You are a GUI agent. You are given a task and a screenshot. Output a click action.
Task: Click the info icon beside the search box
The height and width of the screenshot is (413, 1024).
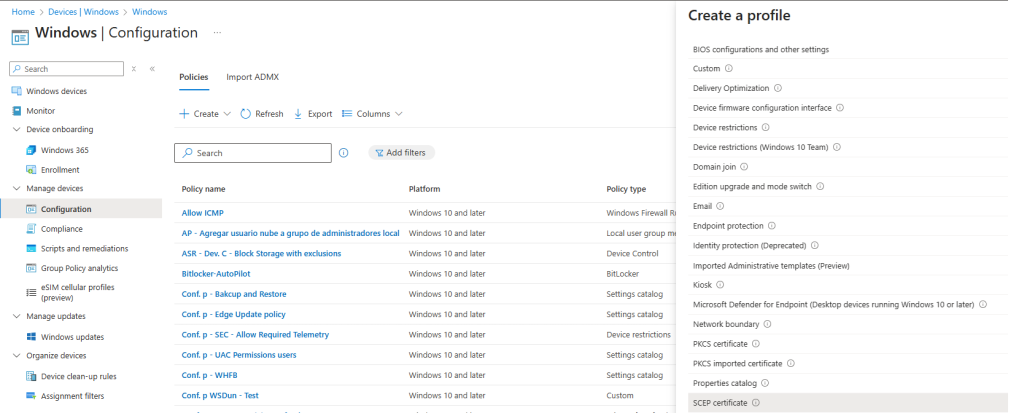343,153
